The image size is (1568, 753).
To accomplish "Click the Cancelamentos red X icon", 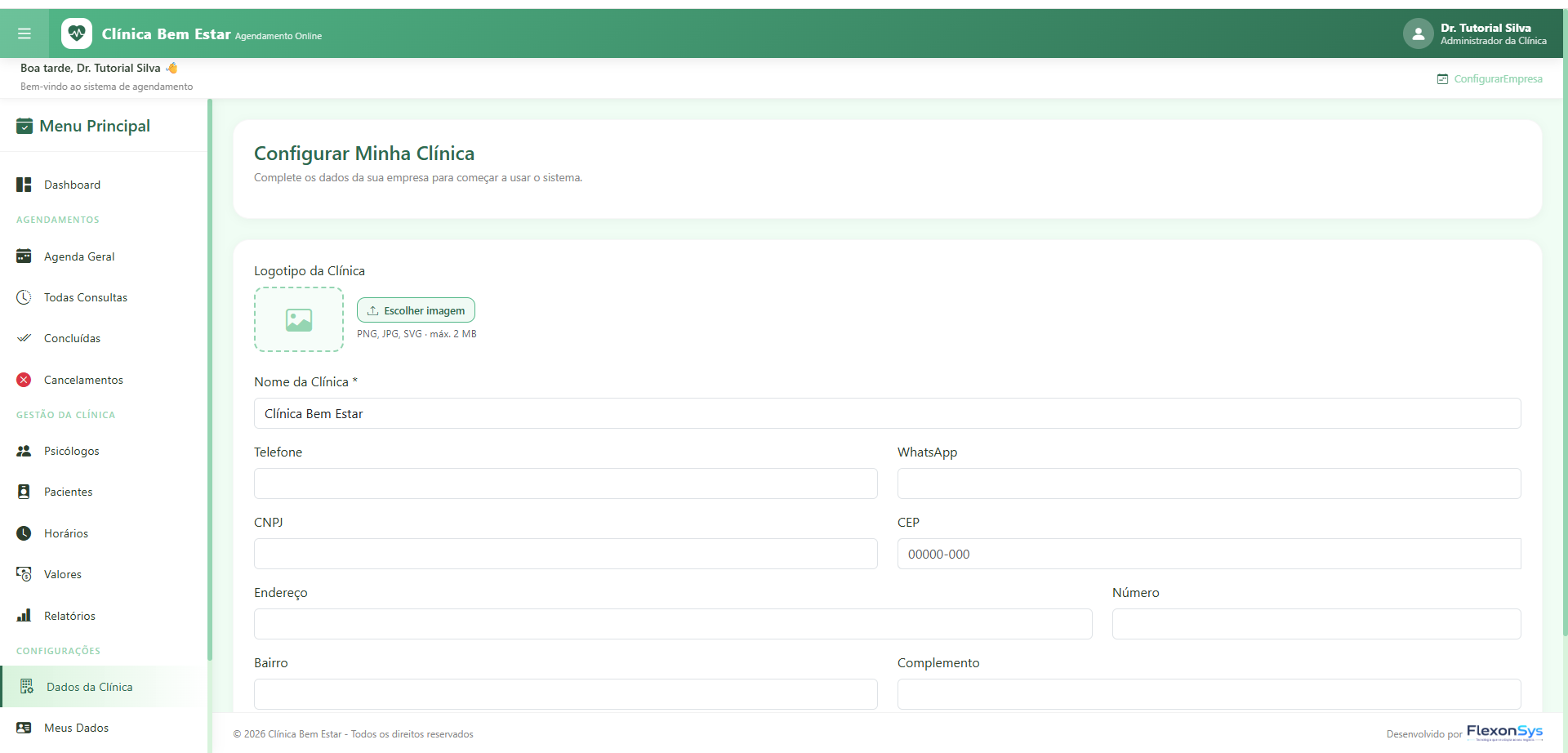I will 24,380.
